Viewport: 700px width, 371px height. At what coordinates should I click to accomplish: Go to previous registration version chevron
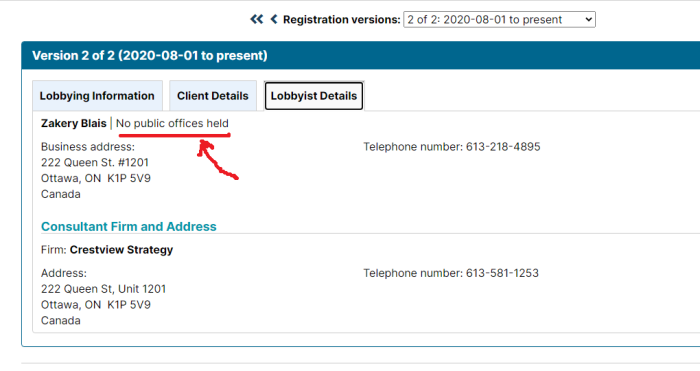coord(274,19)
